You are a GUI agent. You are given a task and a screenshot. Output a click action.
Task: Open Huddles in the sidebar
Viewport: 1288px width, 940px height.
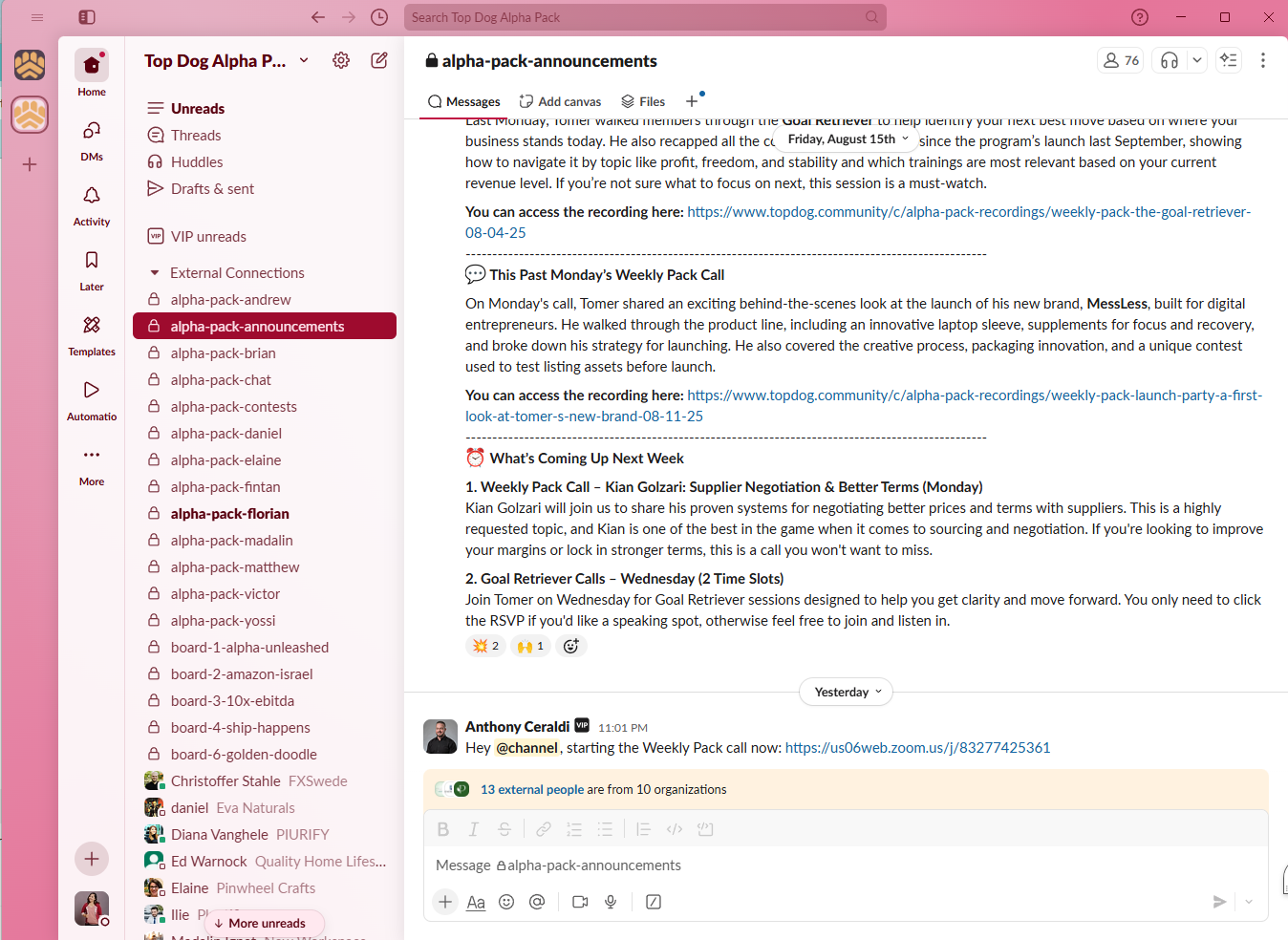197,162
